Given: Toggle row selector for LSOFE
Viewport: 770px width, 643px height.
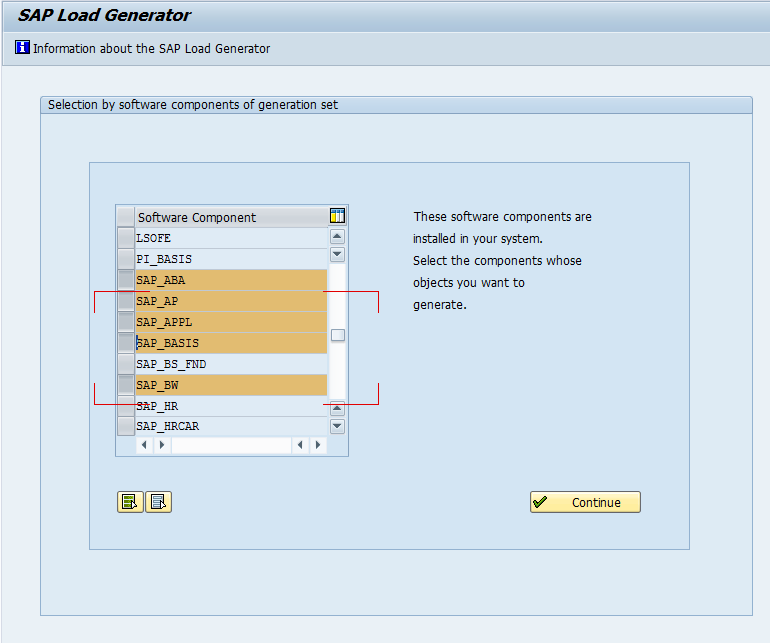Looking at the screenshot, I should (126, 238).
